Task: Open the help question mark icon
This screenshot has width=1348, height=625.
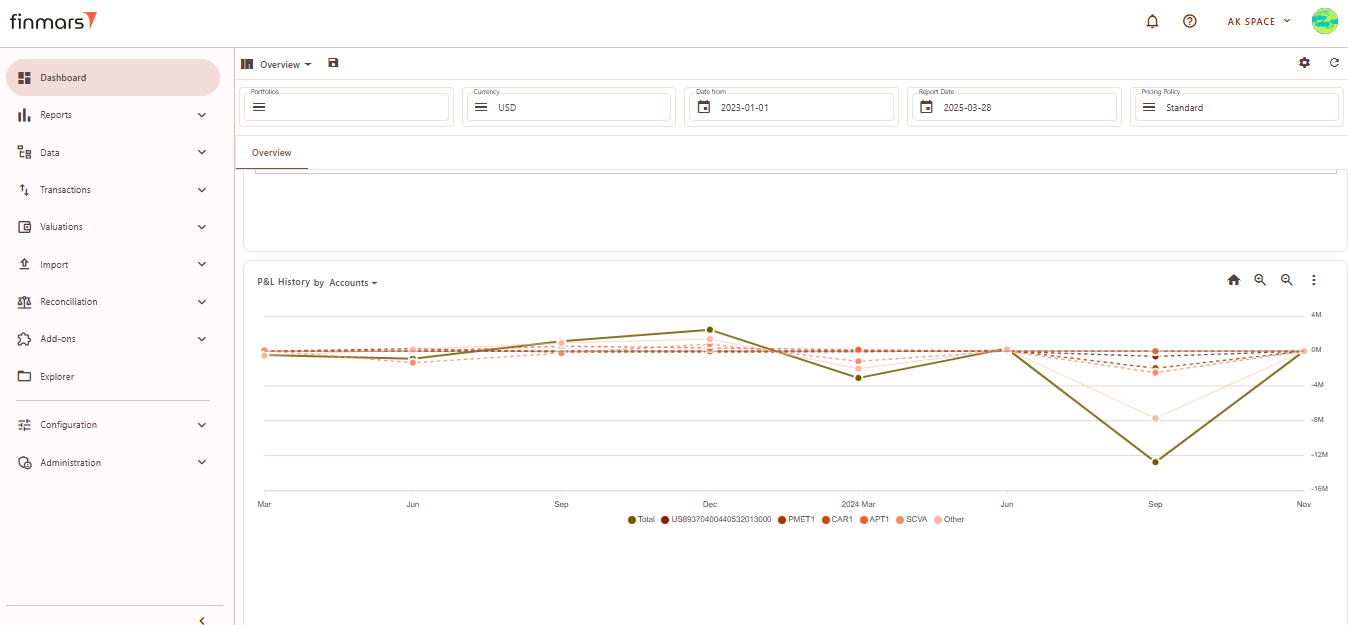Action: tap(1189, 21)
